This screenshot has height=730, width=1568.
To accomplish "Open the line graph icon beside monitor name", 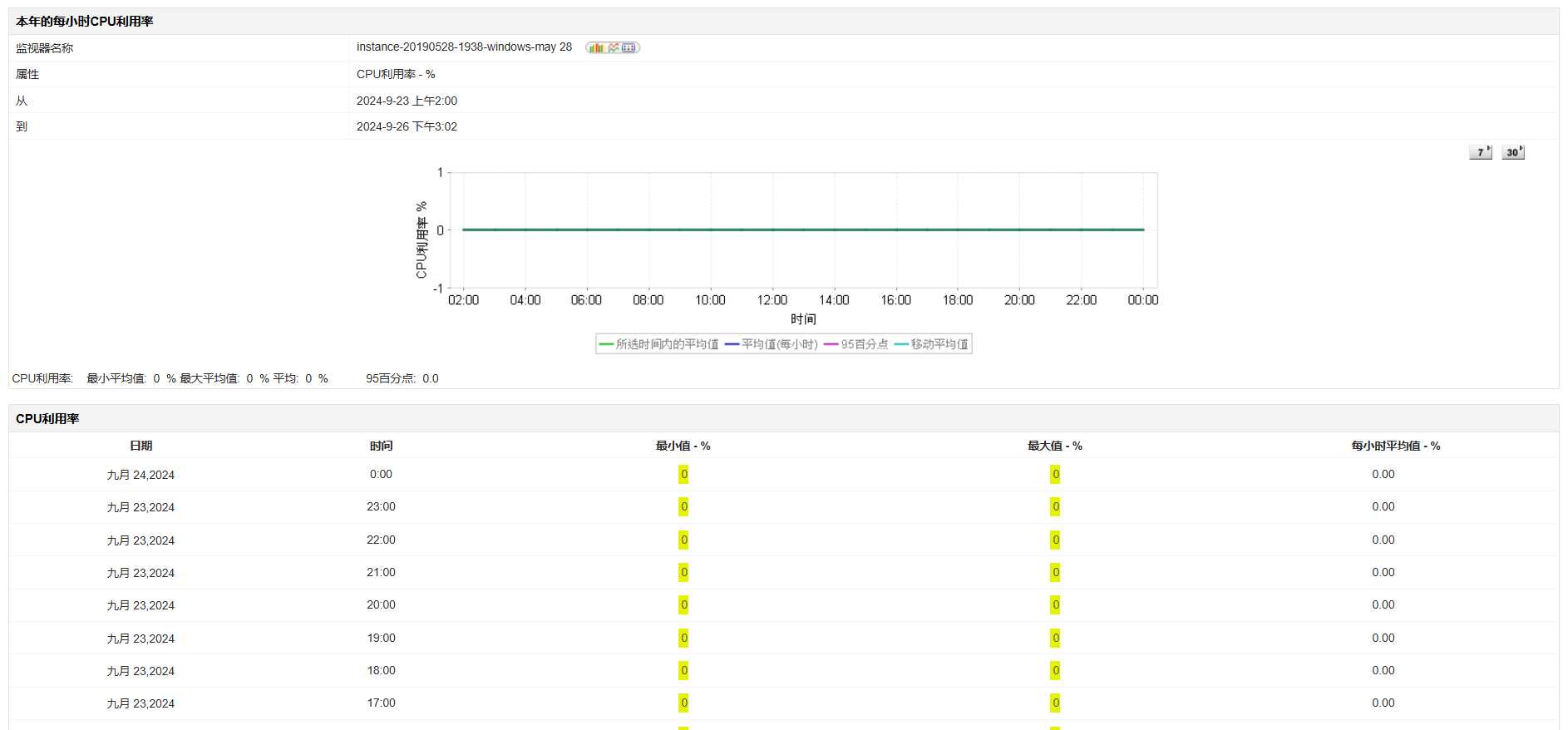I will [614, 47].
